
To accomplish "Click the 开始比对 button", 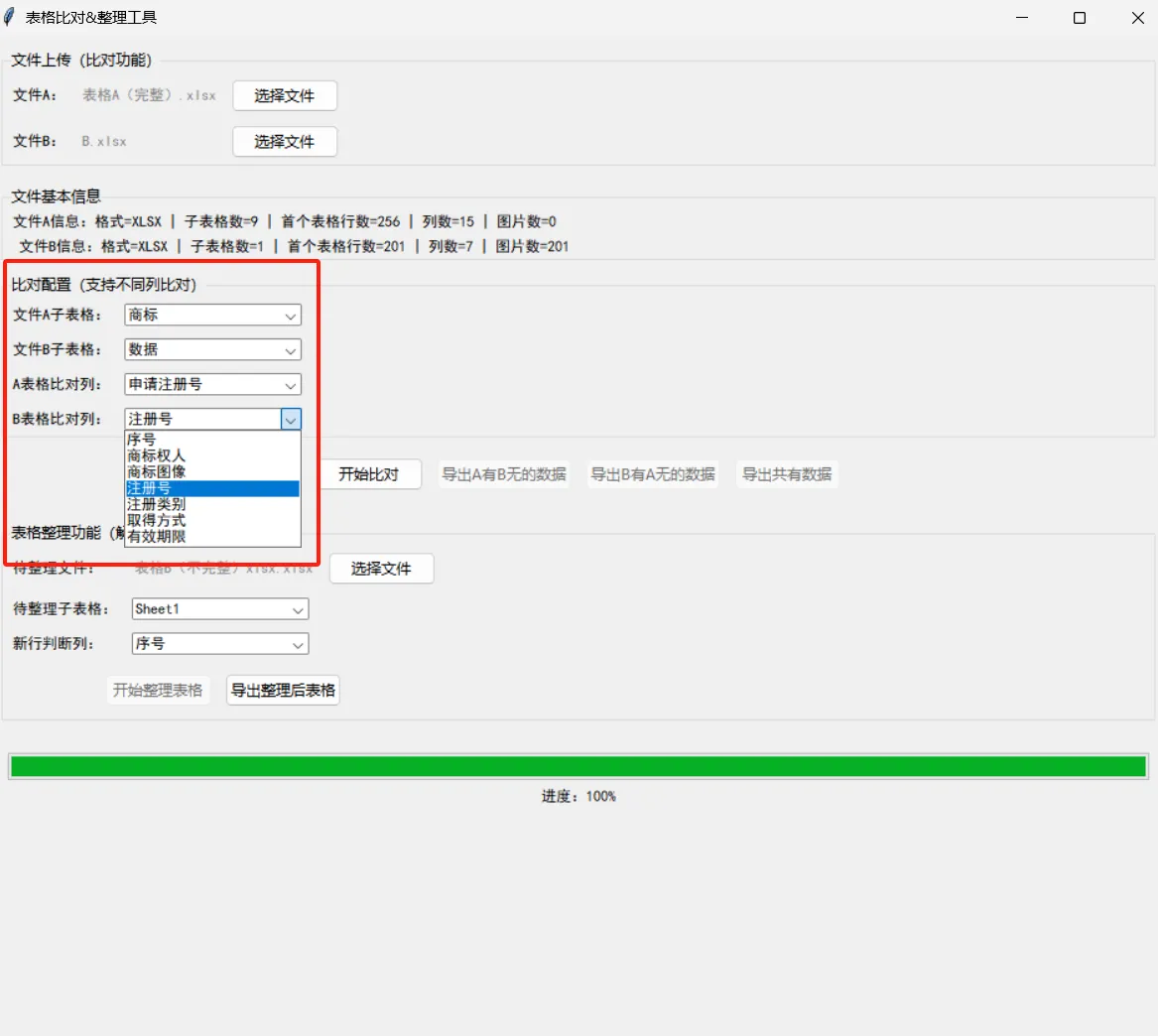I will 368,474.
